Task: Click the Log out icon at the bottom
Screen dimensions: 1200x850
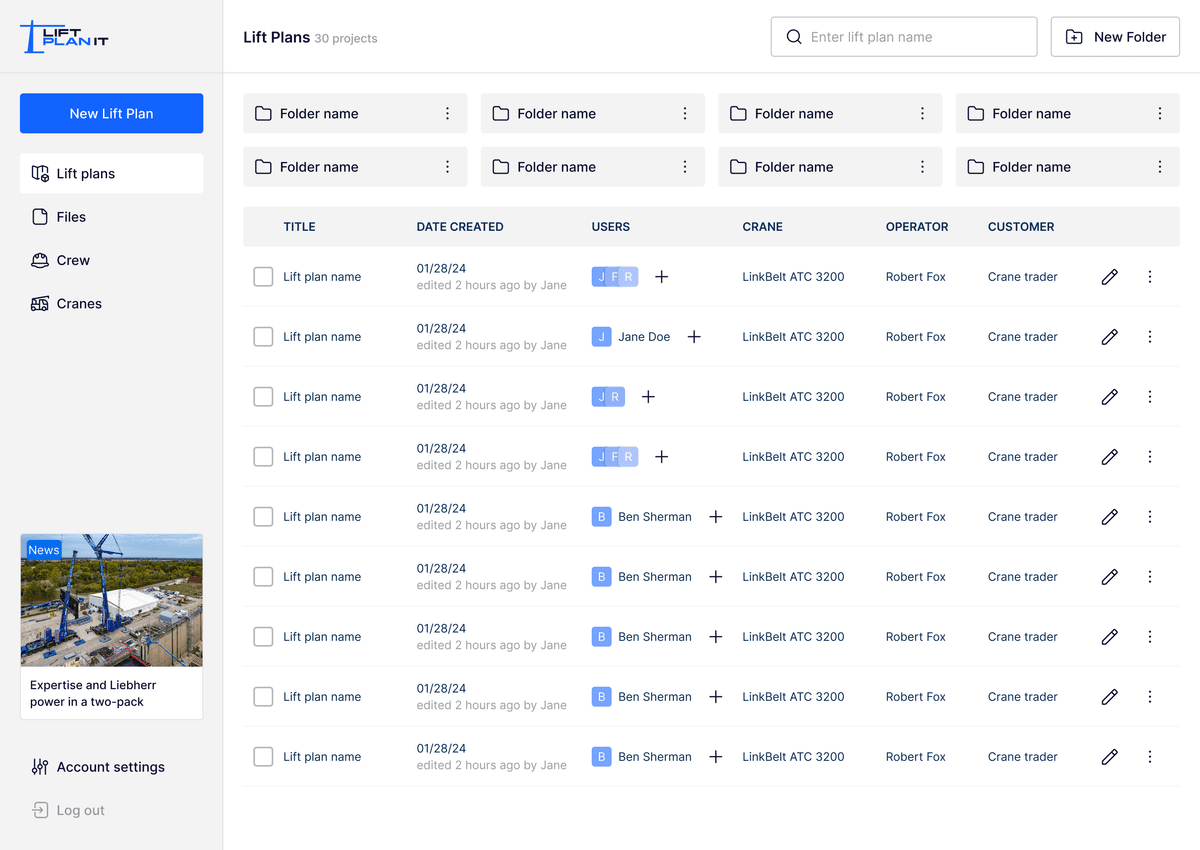Action: click(x=40, y=810)
